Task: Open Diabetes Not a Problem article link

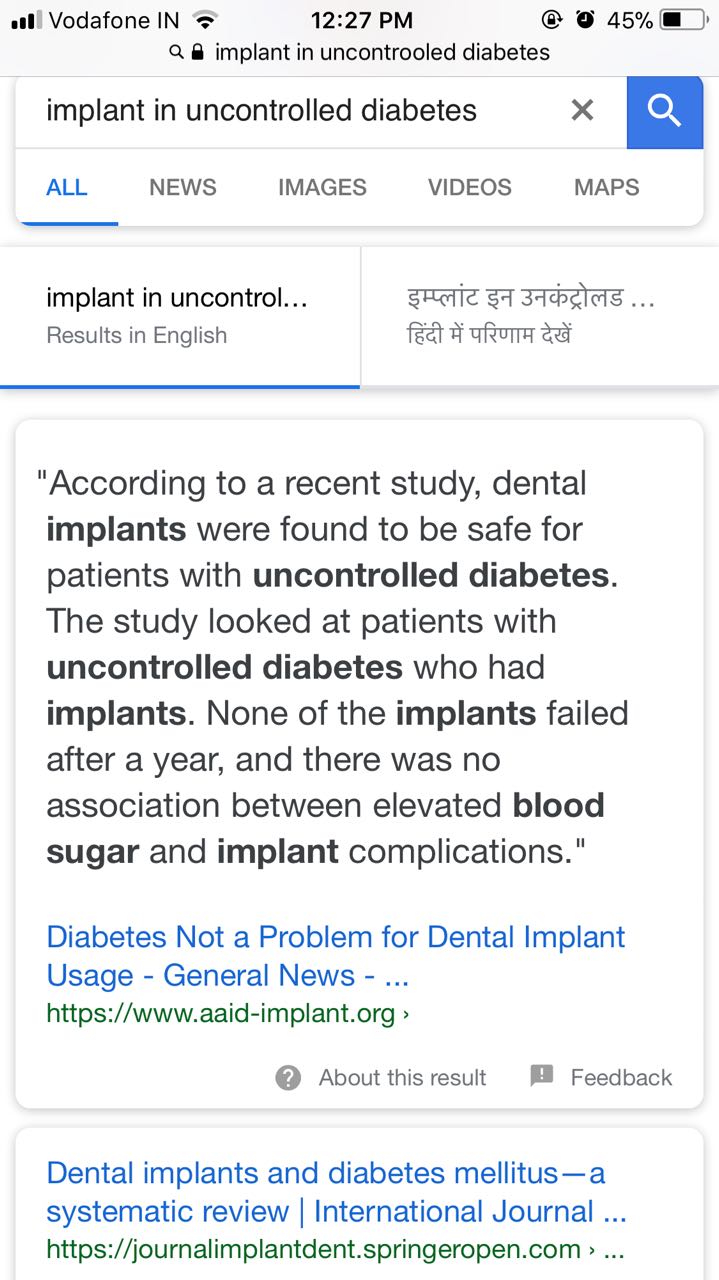Action: (335, 955)
